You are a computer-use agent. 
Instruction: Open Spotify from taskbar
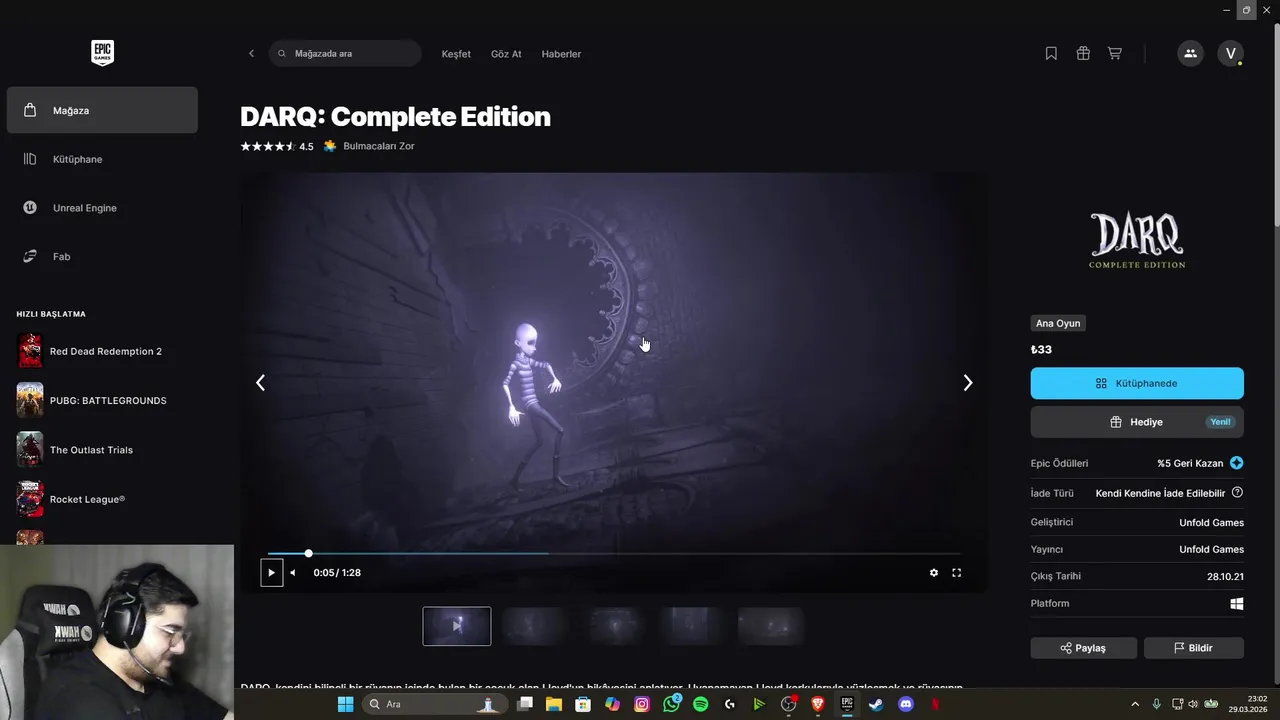(x=700, y=704)
